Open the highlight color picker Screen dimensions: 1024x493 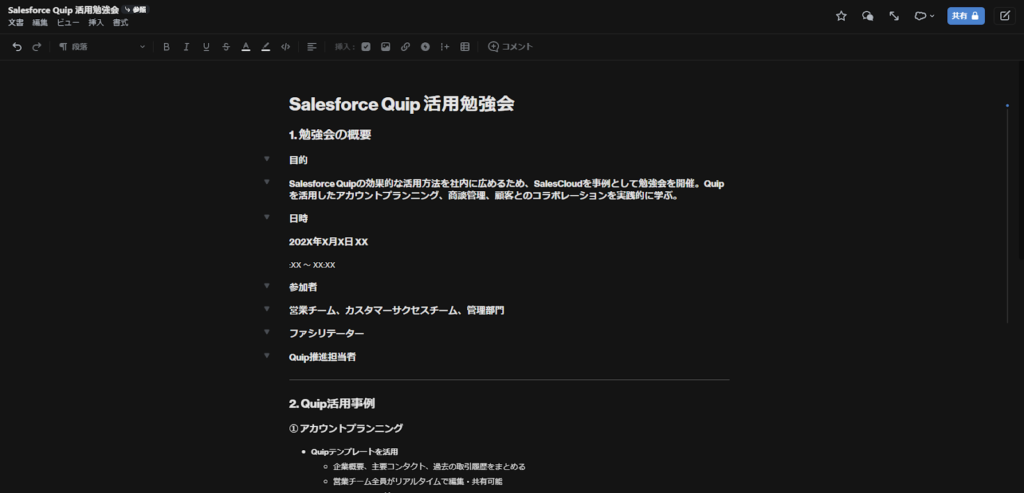(x=266, y=47)
